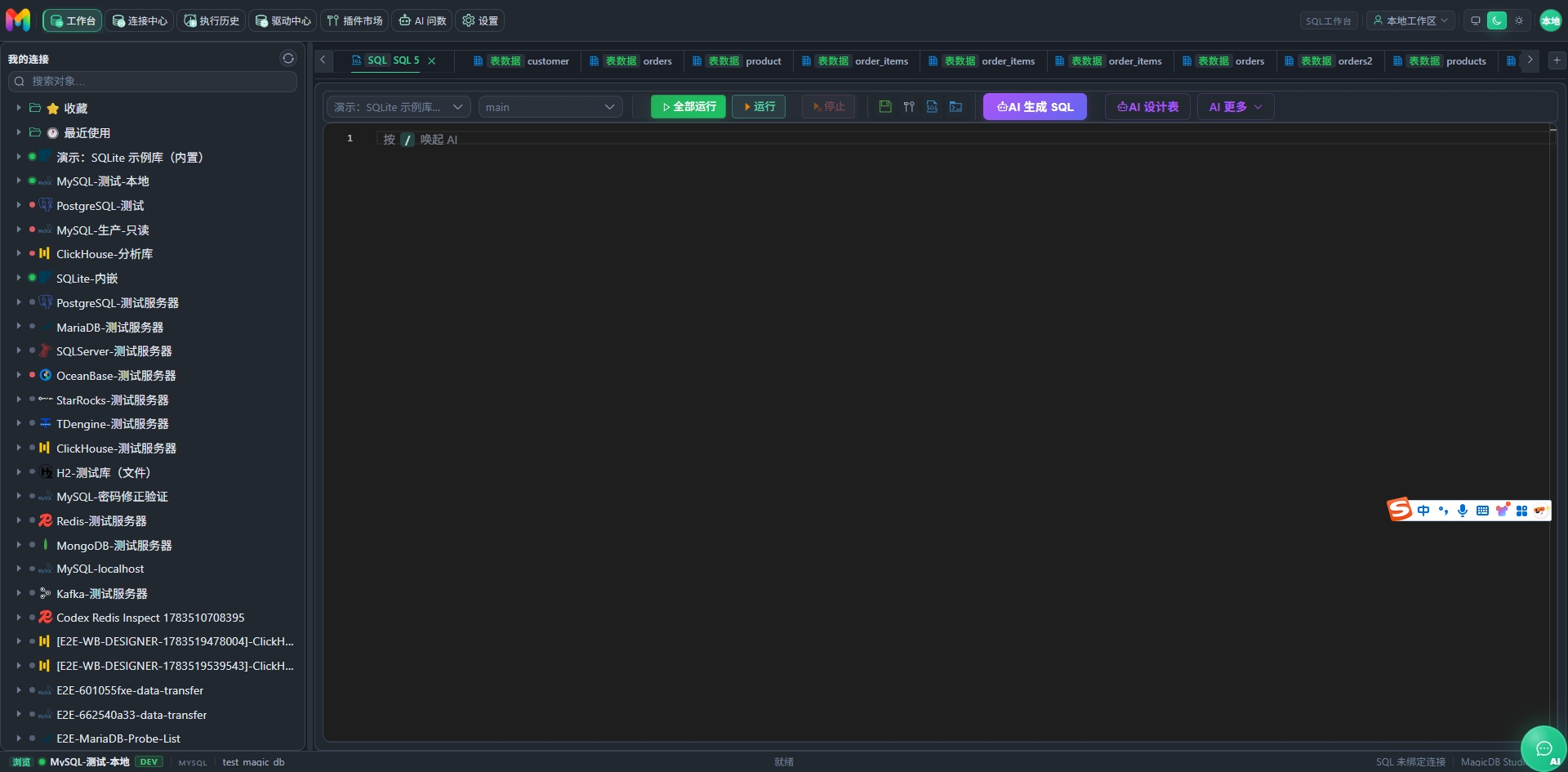Open the 工作台 top menu
Viewport: 1568px width, 772px height.
point(73,20)
